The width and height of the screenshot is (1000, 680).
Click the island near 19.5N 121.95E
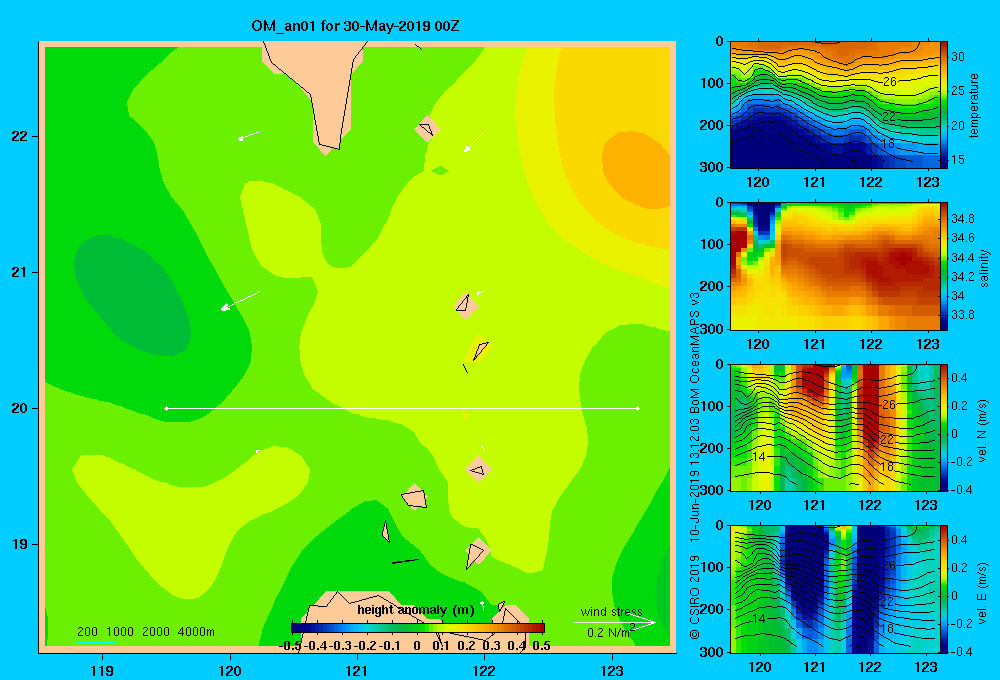tap(478, 470)
